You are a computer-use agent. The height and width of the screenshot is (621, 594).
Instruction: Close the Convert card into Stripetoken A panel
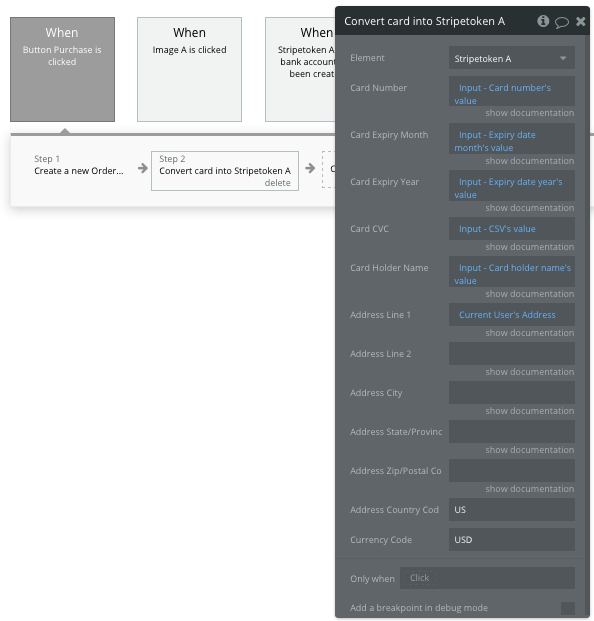[581, 21]
